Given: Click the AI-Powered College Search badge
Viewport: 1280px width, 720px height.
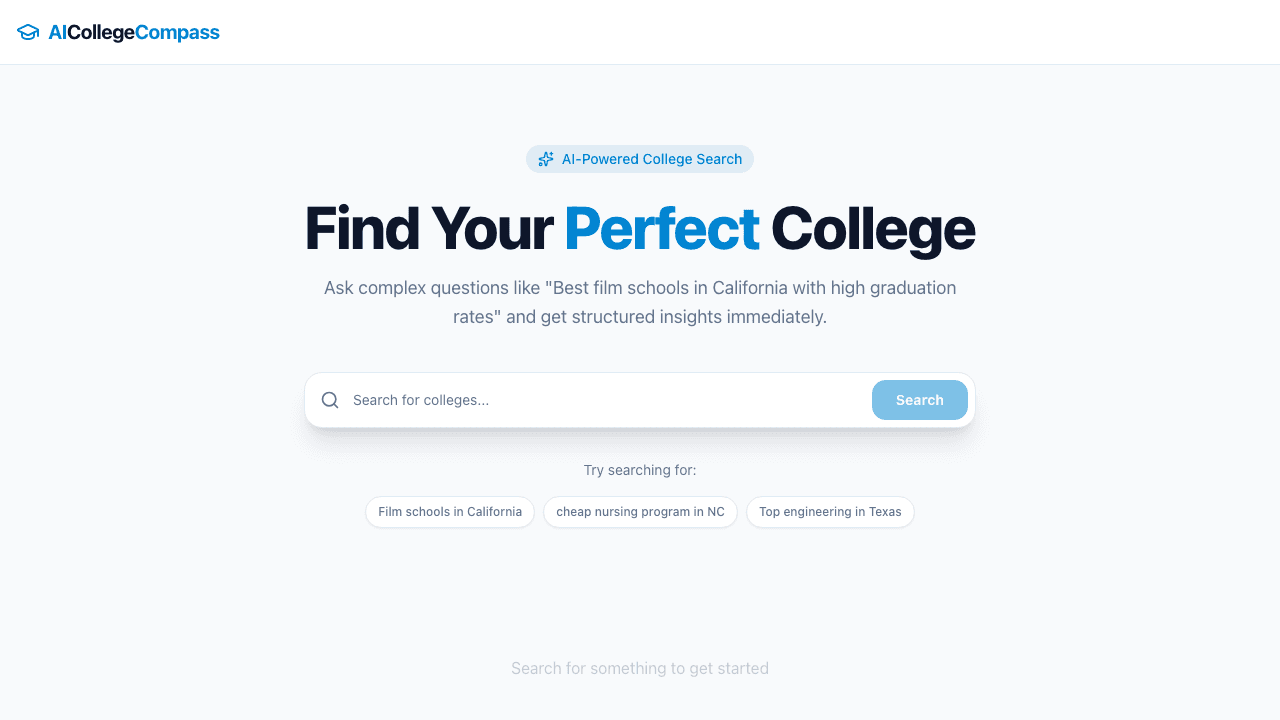Looking at the screenshot, I should (640, 159).
